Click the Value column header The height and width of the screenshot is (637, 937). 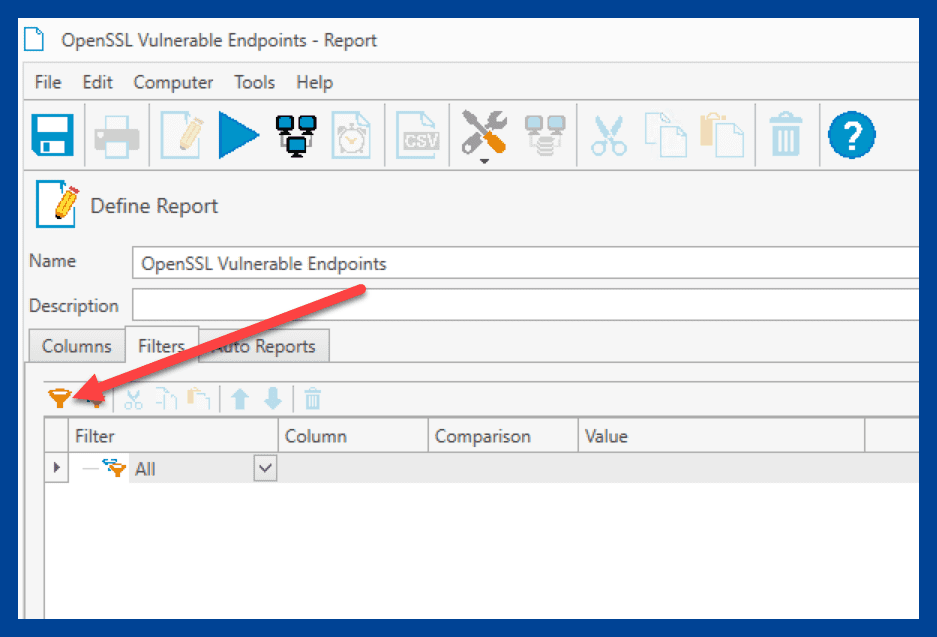[721, 436]
